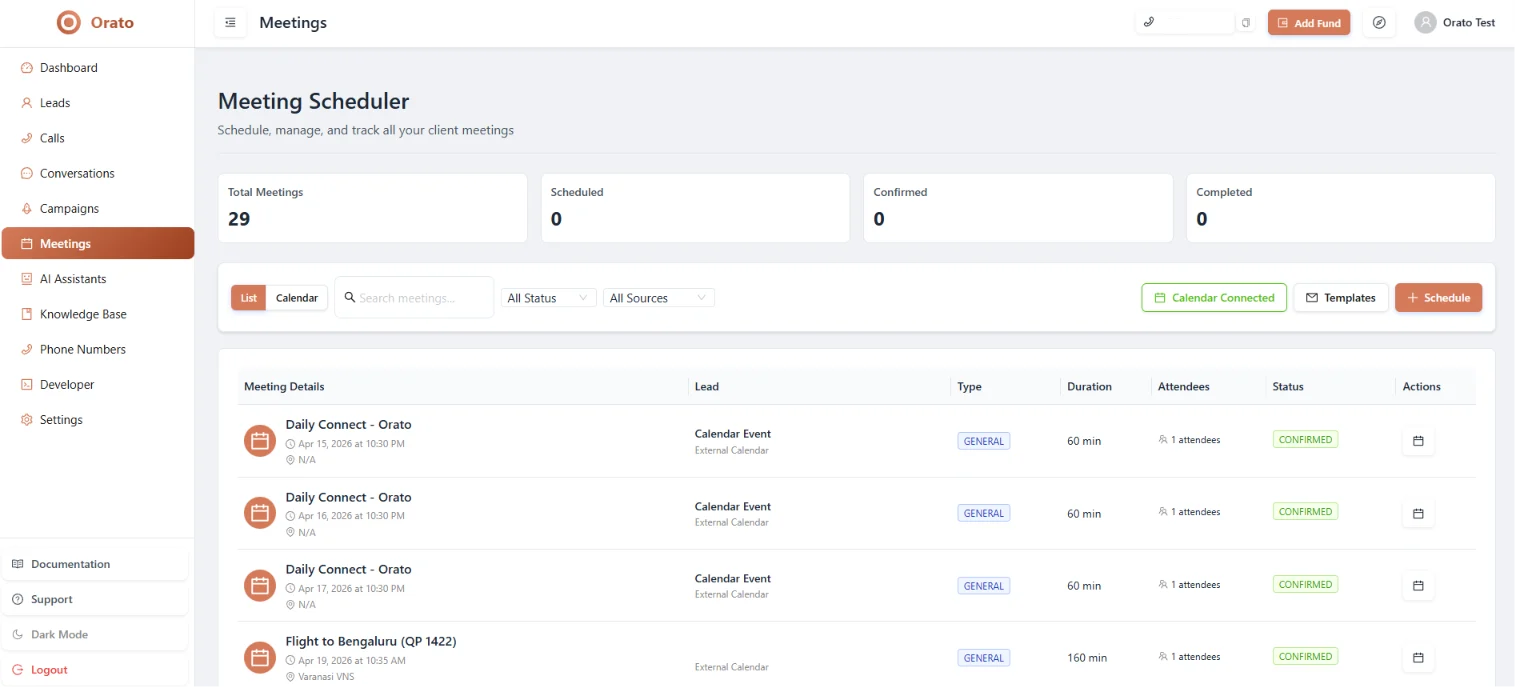Open the All Status dropdown
Screen dimensions: 1515x687
pos(548,298)
